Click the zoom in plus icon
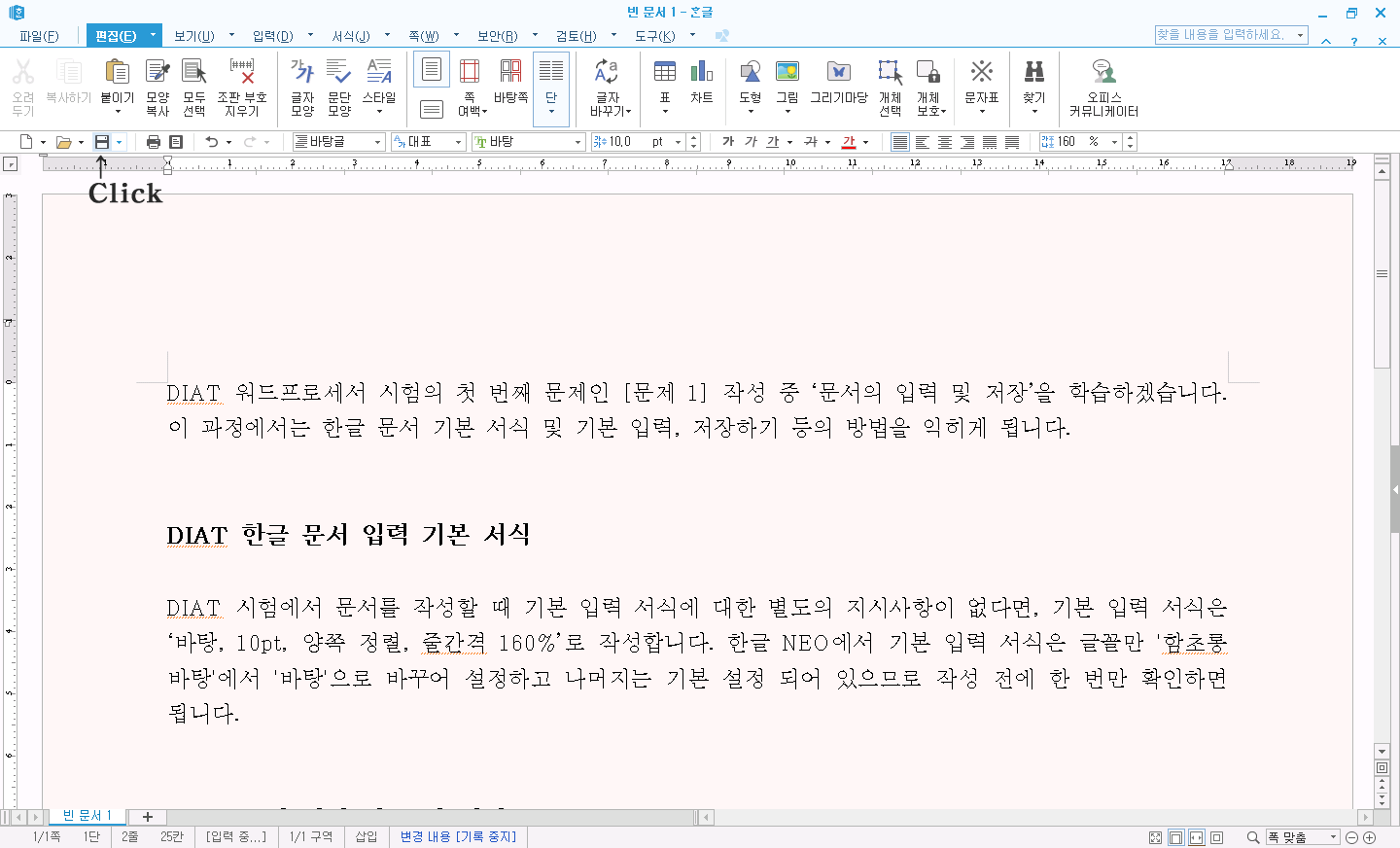1400x848 pixels. pos(1370,837)
